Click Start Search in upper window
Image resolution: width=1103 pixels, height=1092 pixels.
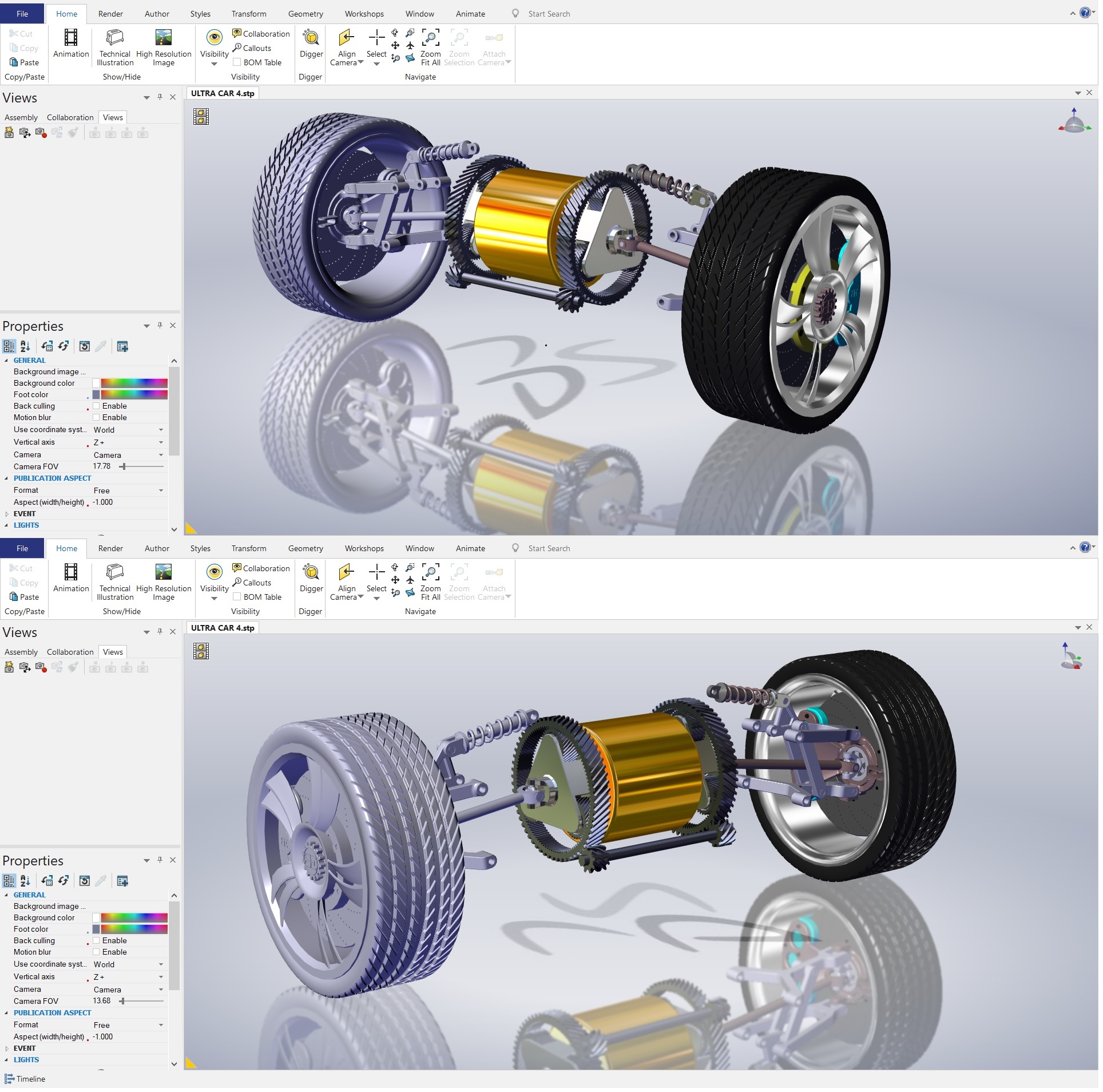click(x=550, y=14)
